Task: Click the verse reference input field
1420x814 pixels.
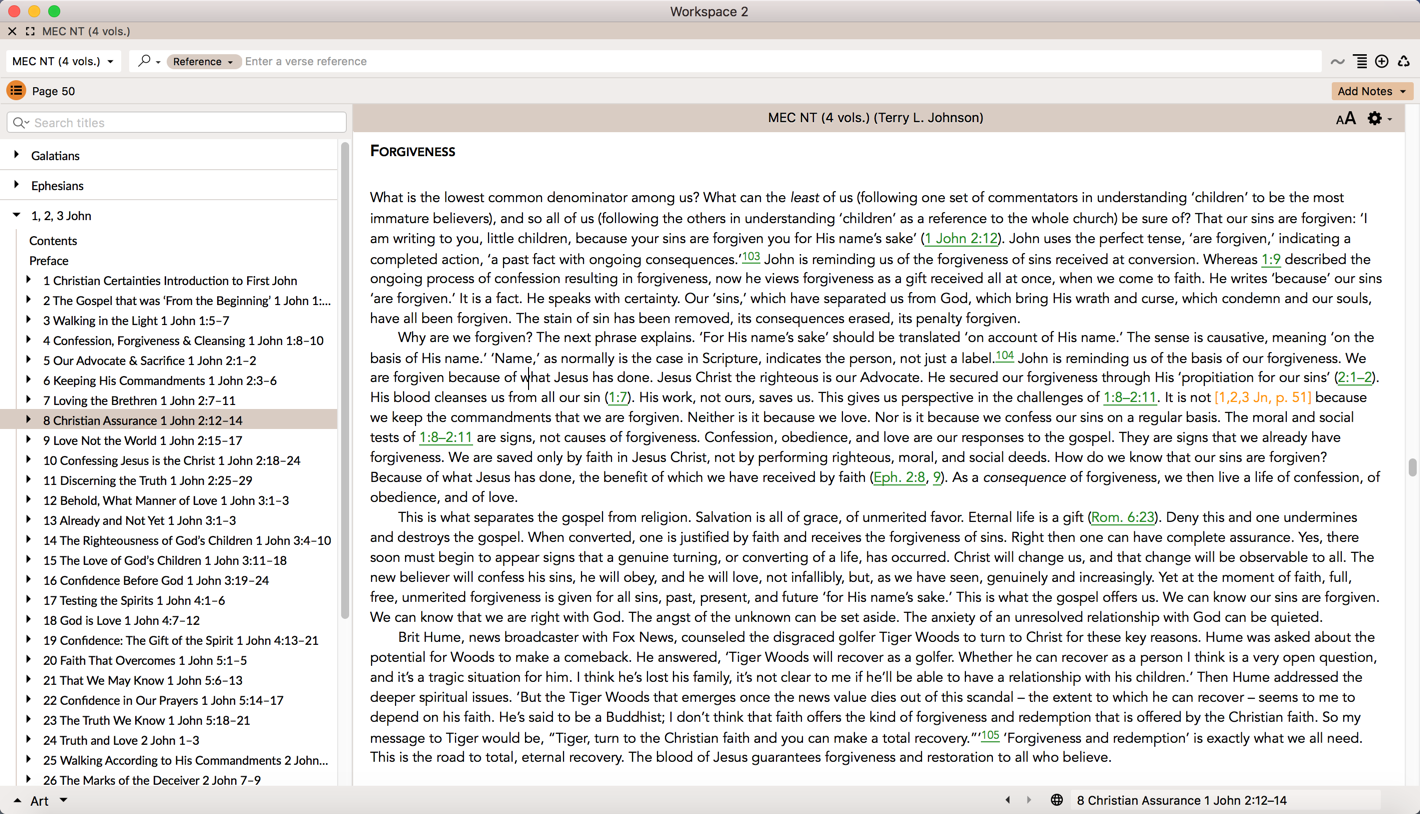Action: 780,61
